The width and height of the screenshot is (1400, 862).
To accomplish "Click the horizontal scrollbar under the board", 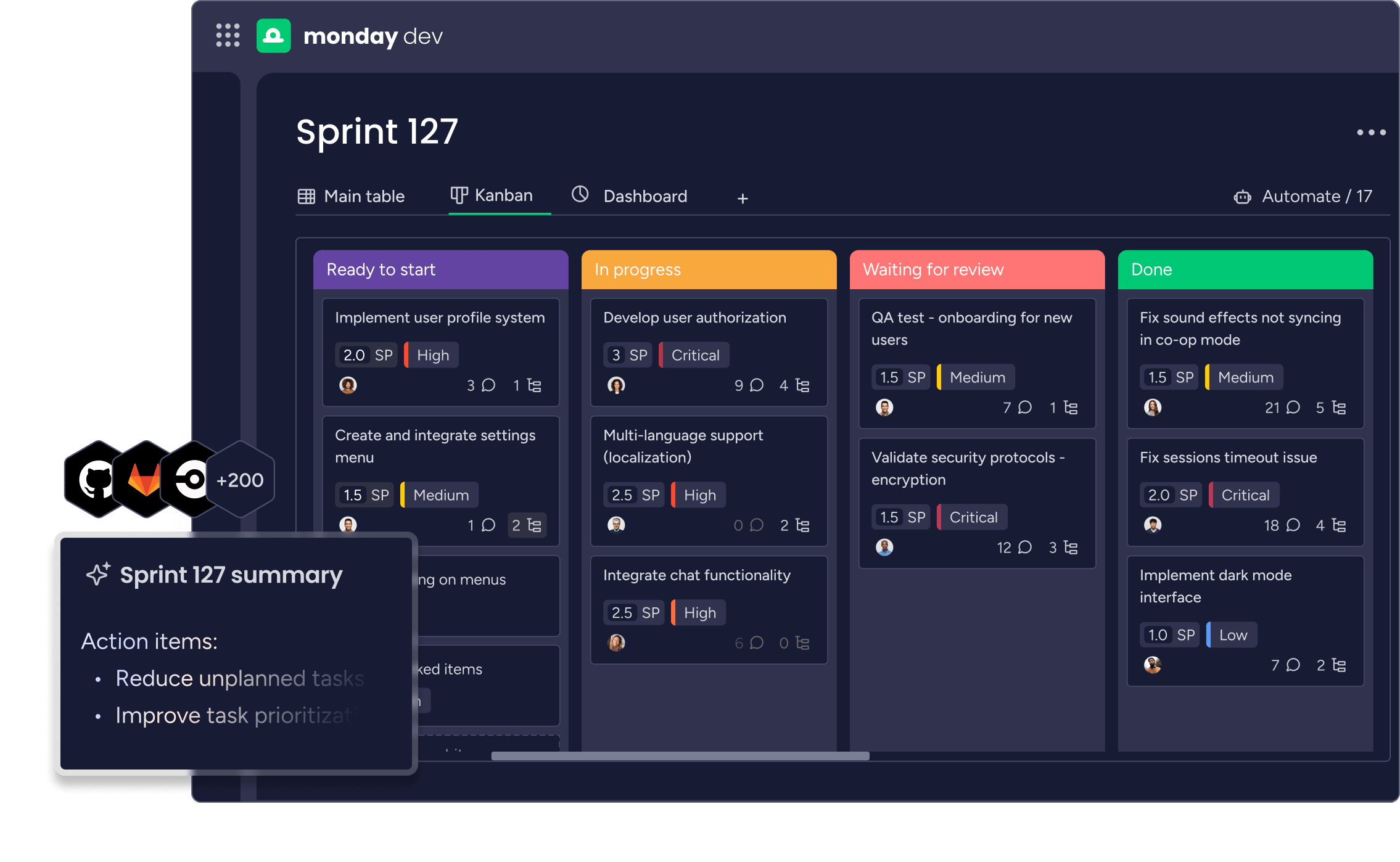I will [680, 756].
